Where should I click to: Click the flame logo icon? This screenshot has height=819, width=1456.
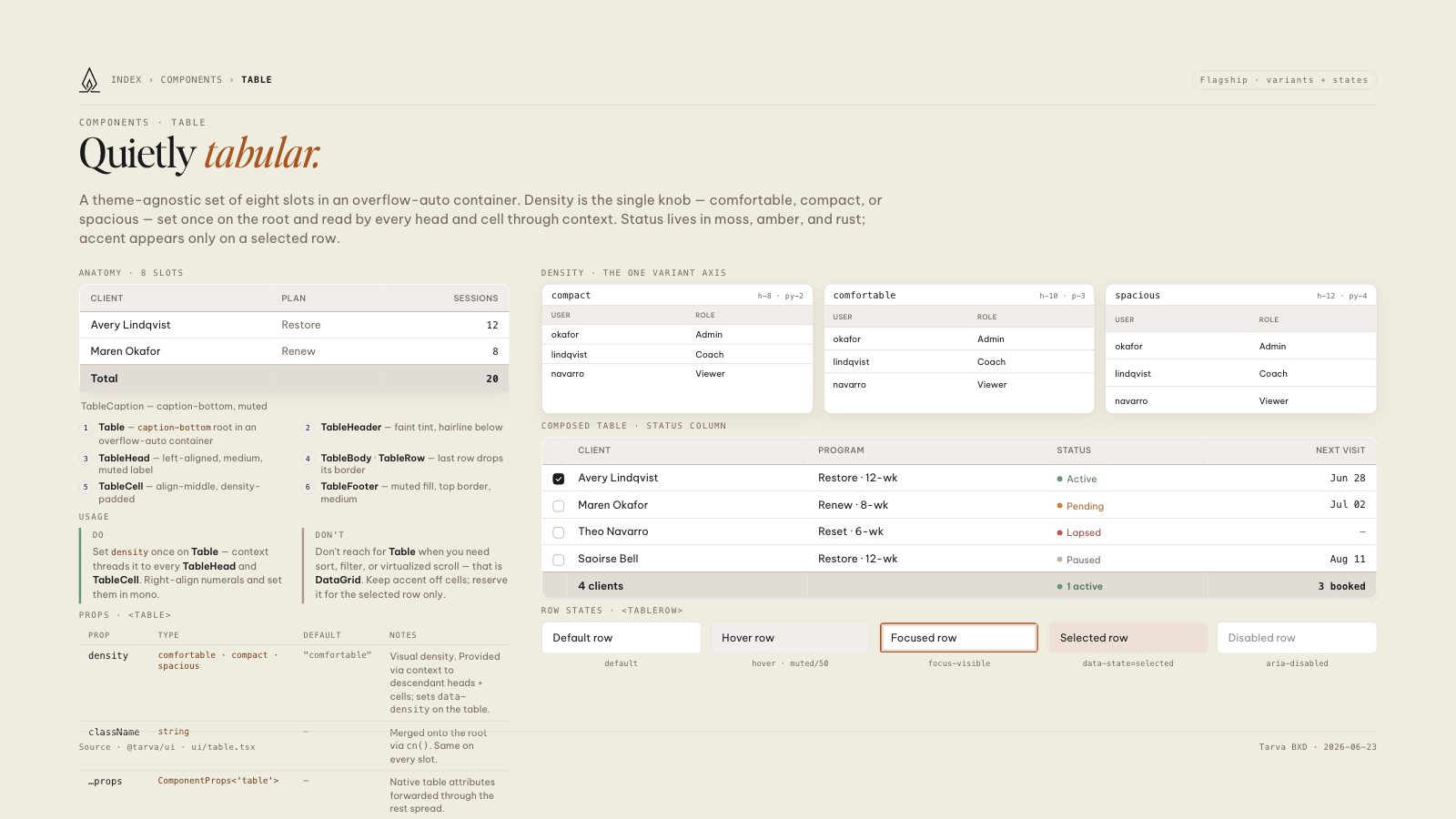coord(89,80)
